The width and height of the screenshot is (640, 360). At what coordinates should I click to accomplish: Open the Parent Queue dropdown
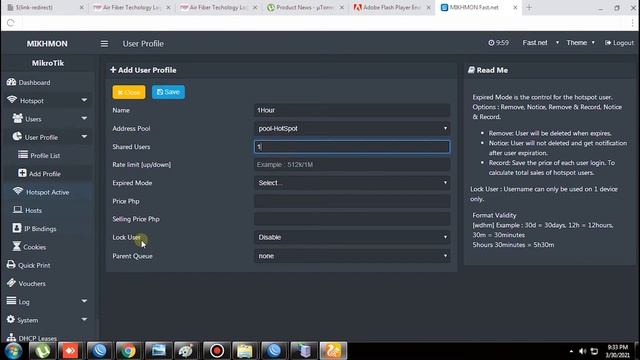tap(352, 256)
